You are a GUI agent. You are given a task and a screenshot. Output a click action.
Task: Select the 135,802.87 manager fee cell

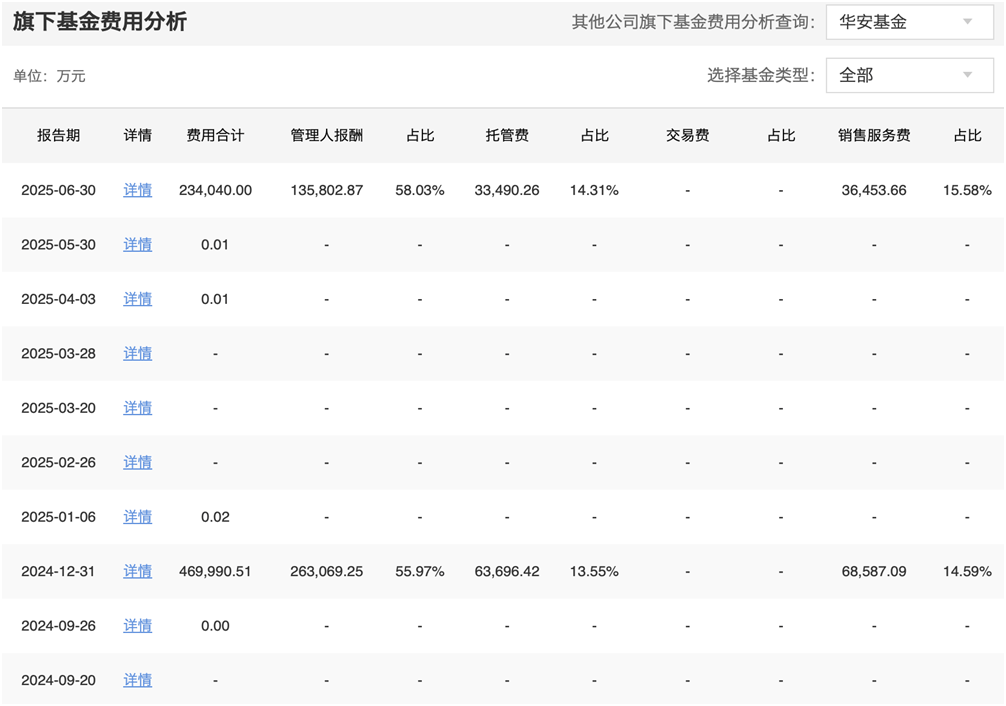[327, 190]
